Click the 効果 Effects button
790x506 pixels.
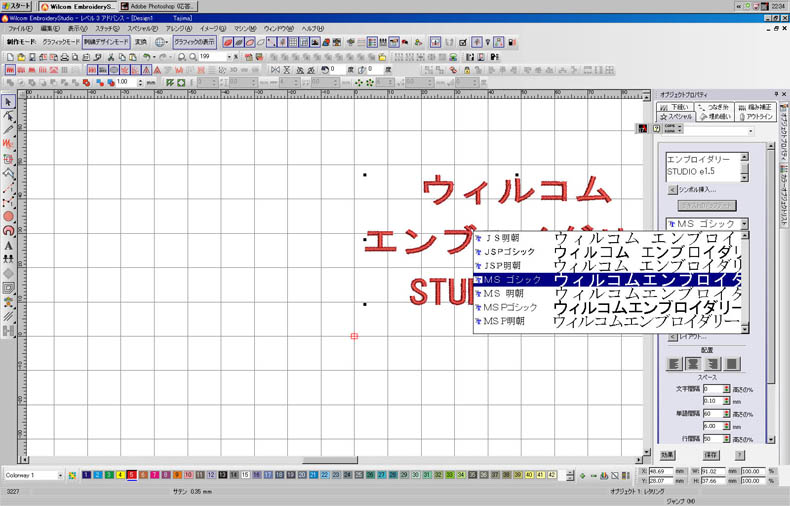point(668,455)
